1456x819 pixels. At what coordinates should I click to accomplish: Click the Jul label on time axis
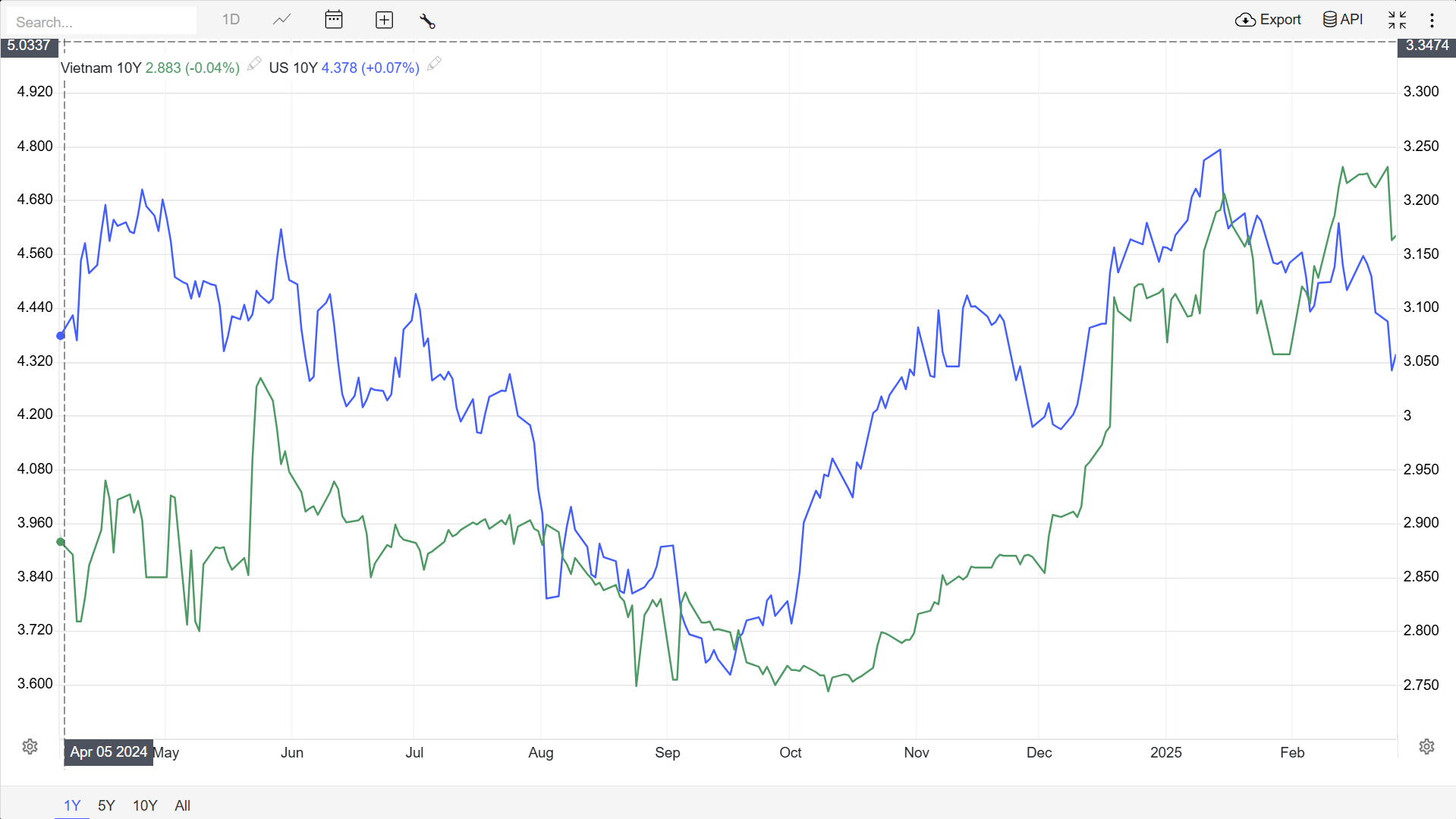point(414,752)
